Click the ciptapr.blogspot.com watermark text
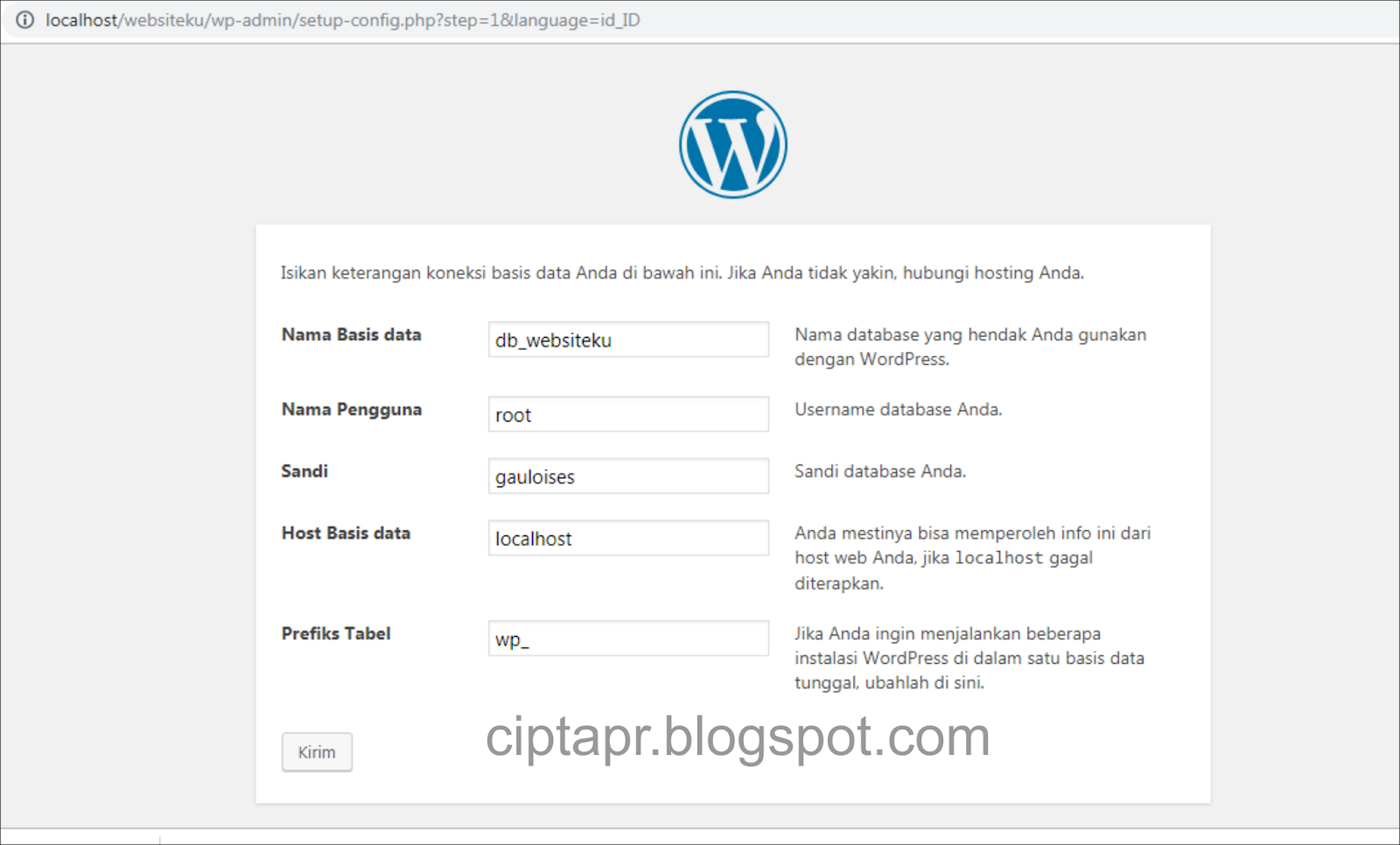This screenshot has height=845, width=1400. 737,737
